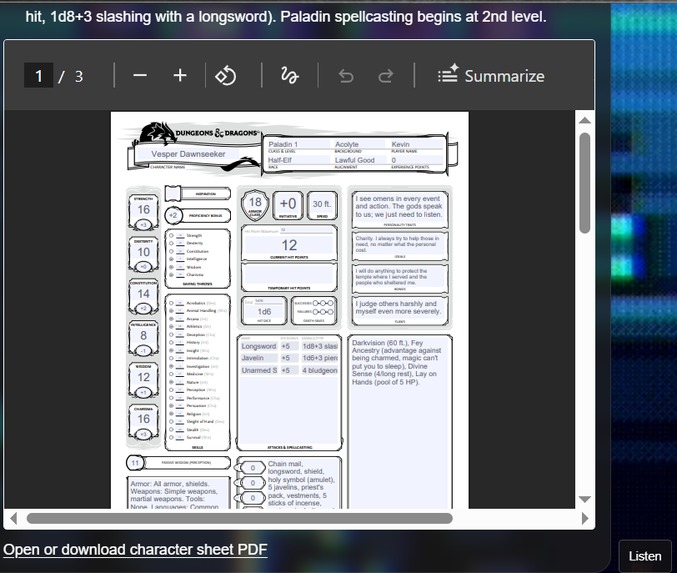Click the Longsword attack name field
Image resolution: width=677 pixels, height=573 pixels.
(x=259, y=346)
